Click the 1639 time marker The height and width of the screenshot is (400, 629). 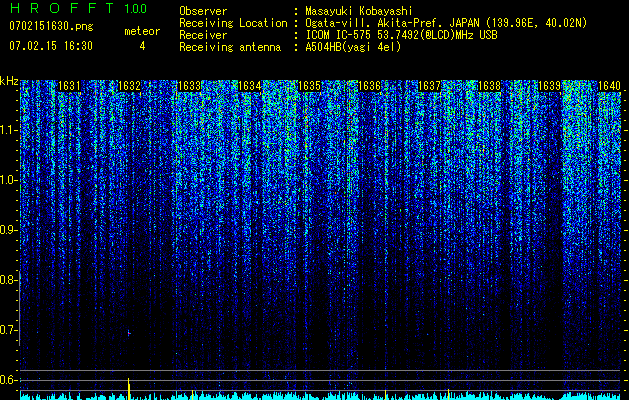click(550, 86)
